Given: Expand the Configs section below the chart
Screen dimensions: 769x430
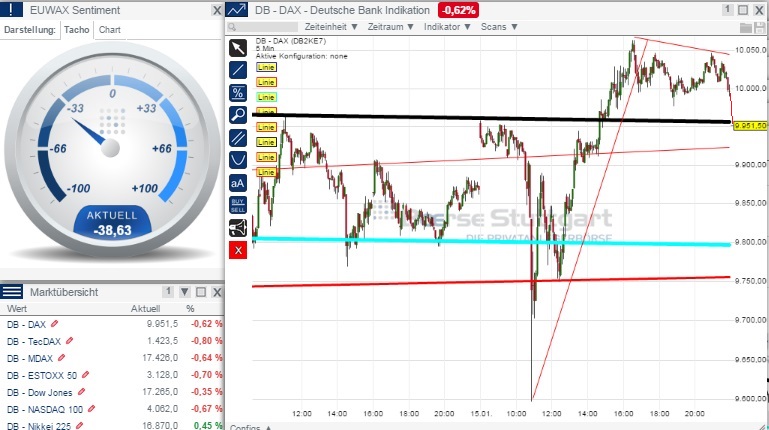Looking at the screenshot, I should (x=250, y=427).
